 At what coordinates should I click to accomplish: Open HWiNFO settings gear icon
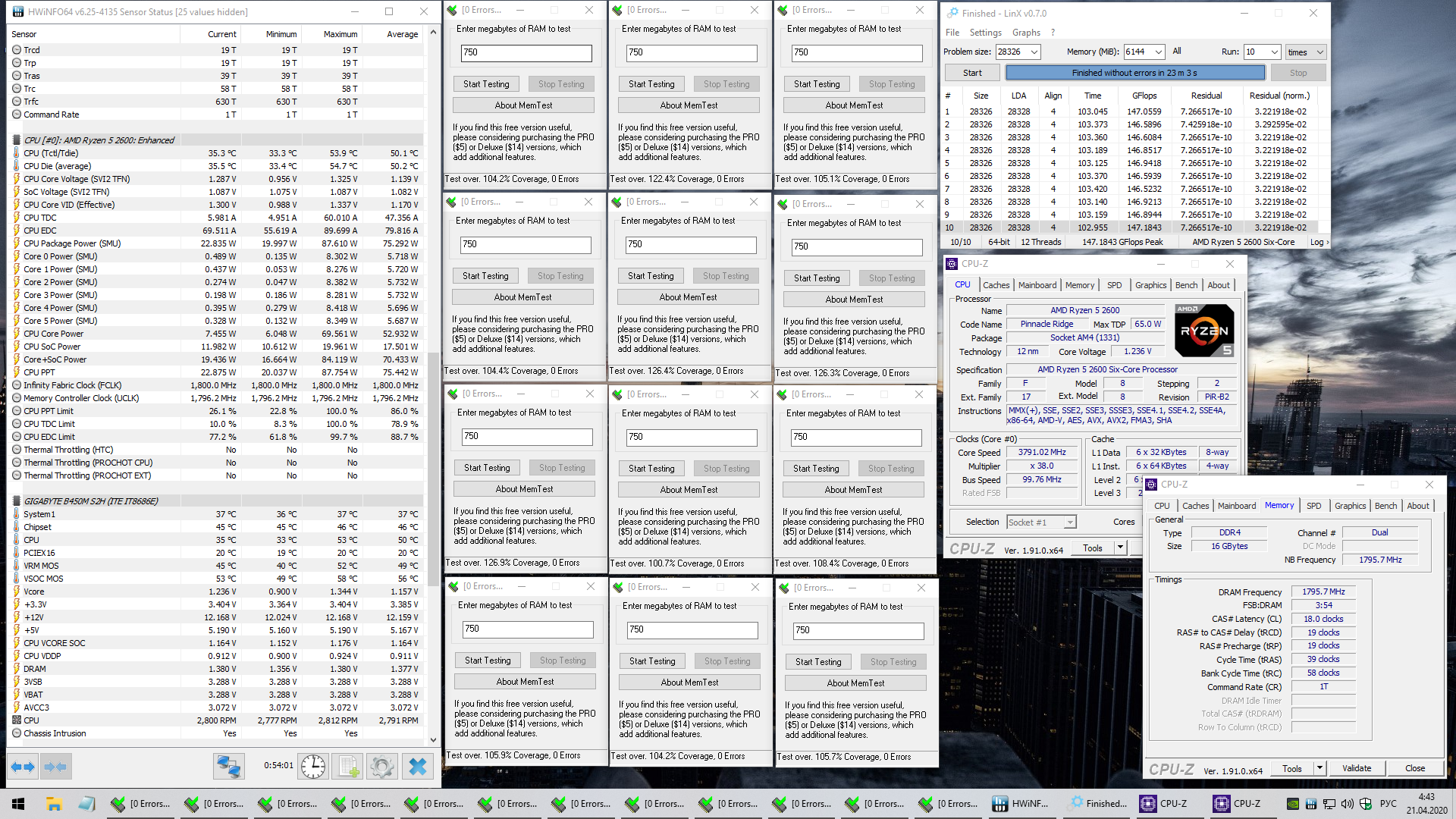382,767
